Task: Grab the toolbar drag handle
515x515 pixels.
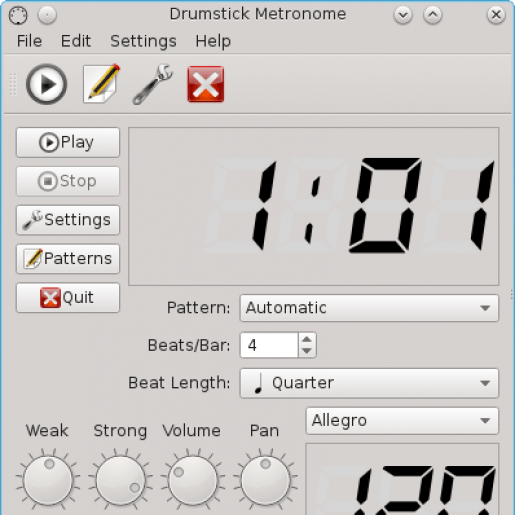Action: [x=13, y=84]
